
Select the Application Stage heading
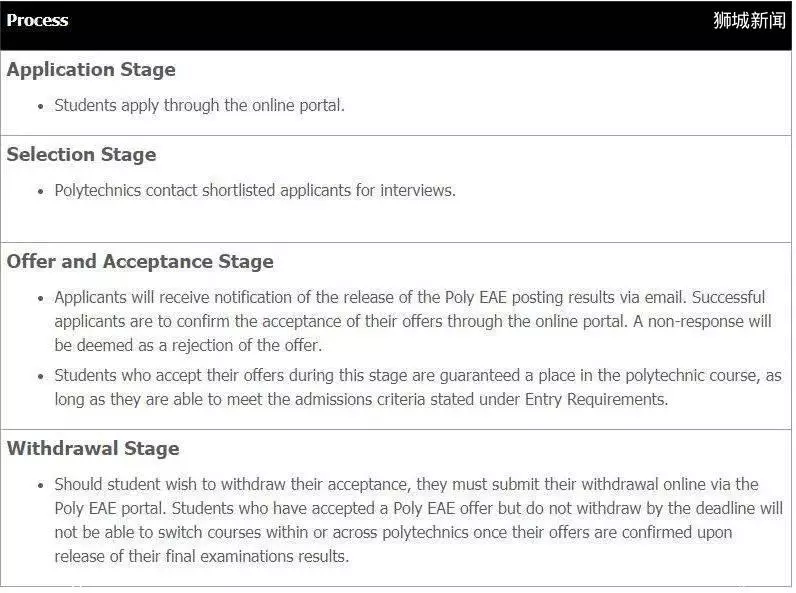click(x=91, y=70)
